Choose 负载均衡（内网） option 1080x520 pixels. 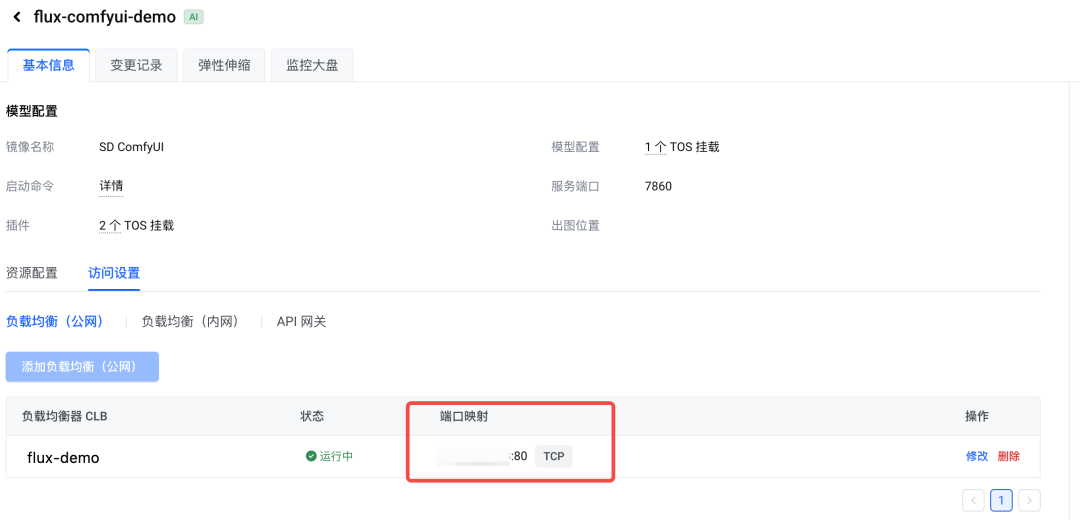(x=191, y=321)
